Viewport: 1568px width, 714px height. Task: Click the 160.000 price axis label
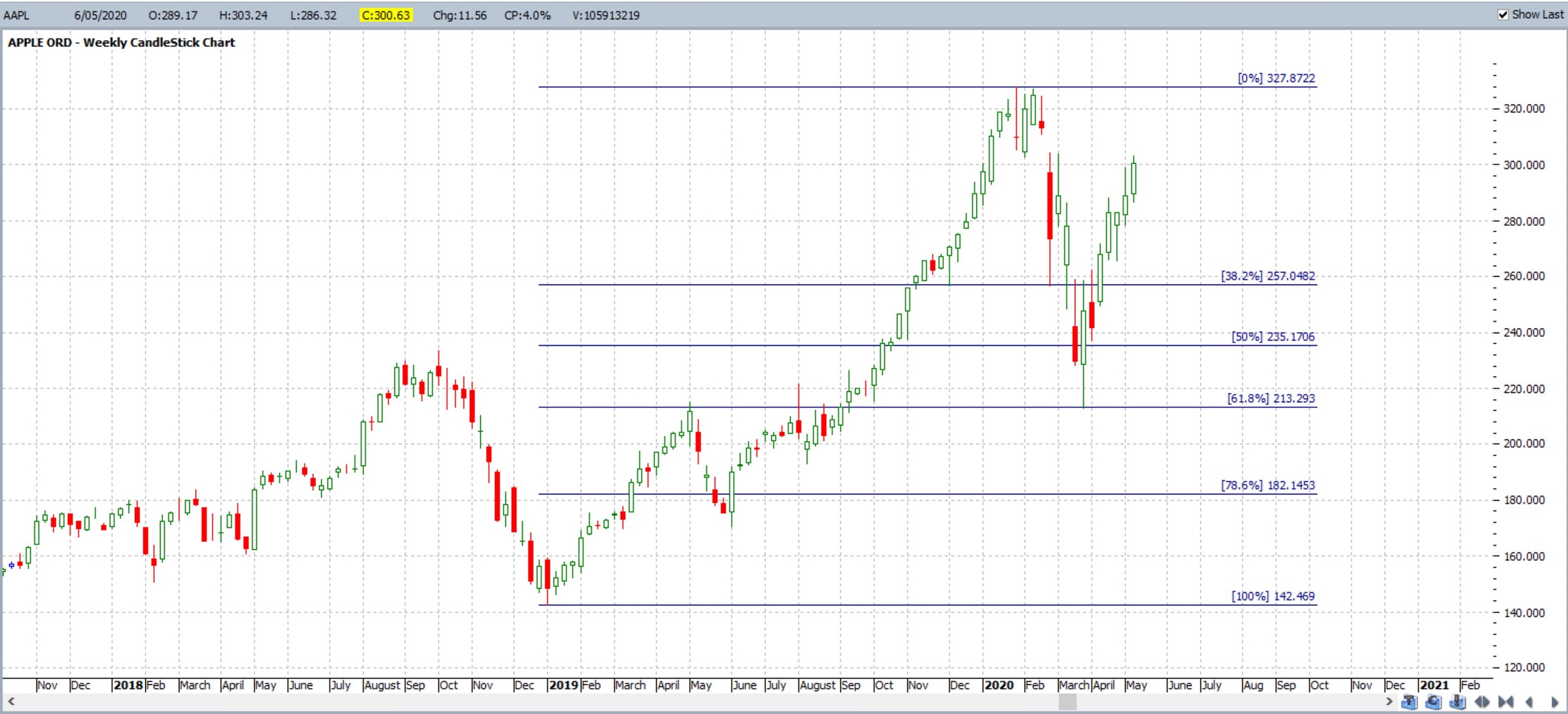1524,557
